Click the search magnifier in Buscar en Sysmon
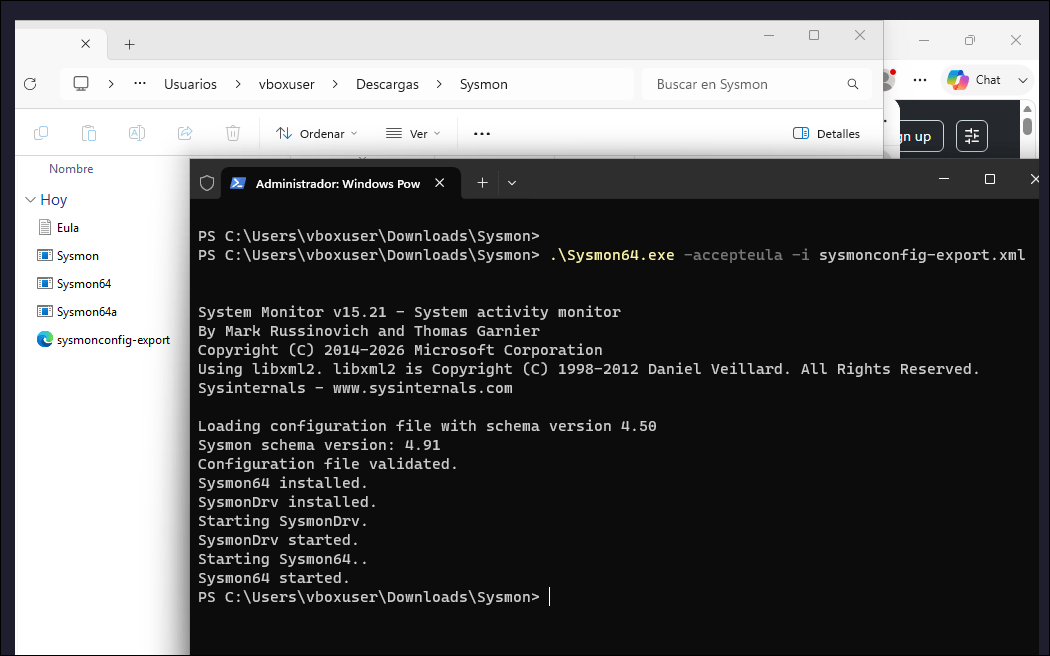 point(852,84)
